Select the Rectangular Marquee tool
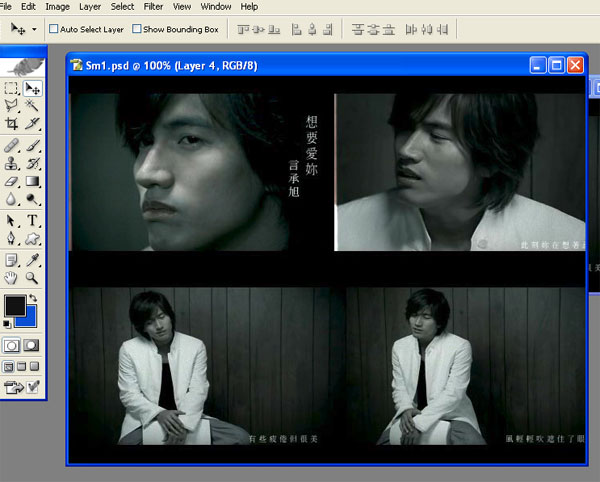This screenshot has width=600, height=482. (11, 89)
